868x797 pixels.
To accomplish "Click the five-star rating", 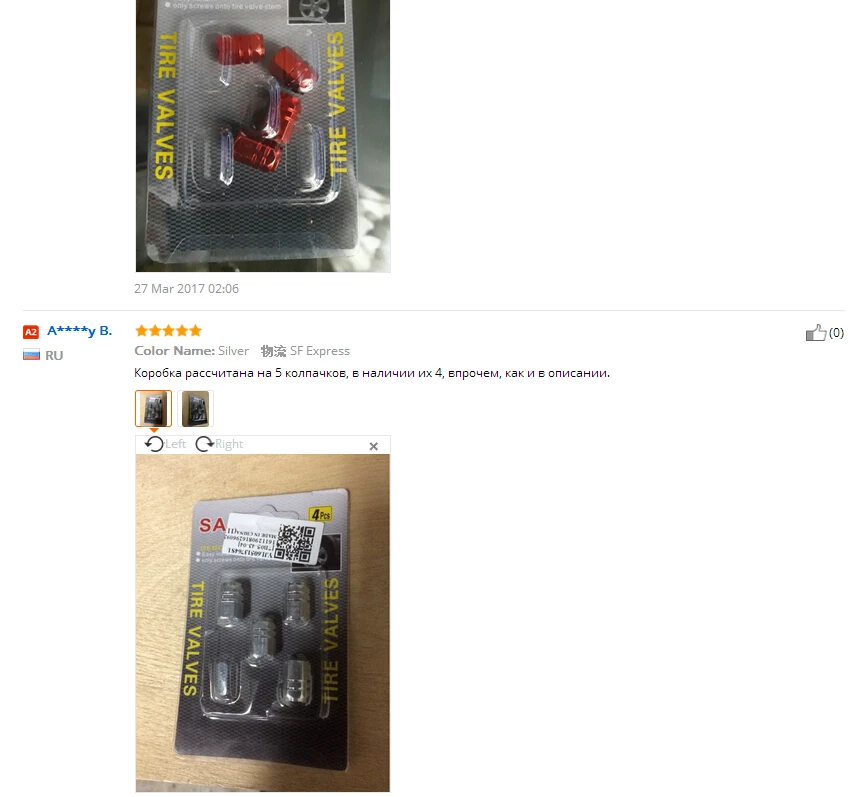I will [168, 331].
